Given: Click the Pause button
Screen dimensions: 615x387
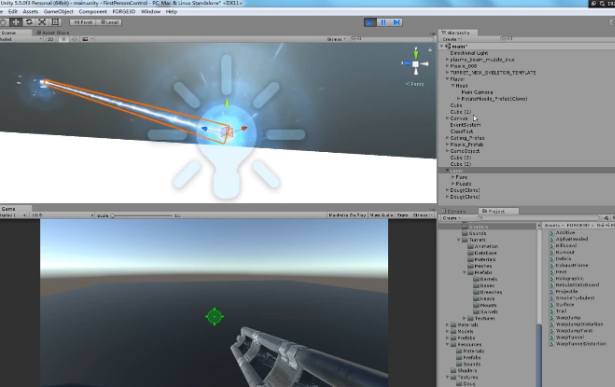Looking at the screenshot, I should click(x=383, y=22).
